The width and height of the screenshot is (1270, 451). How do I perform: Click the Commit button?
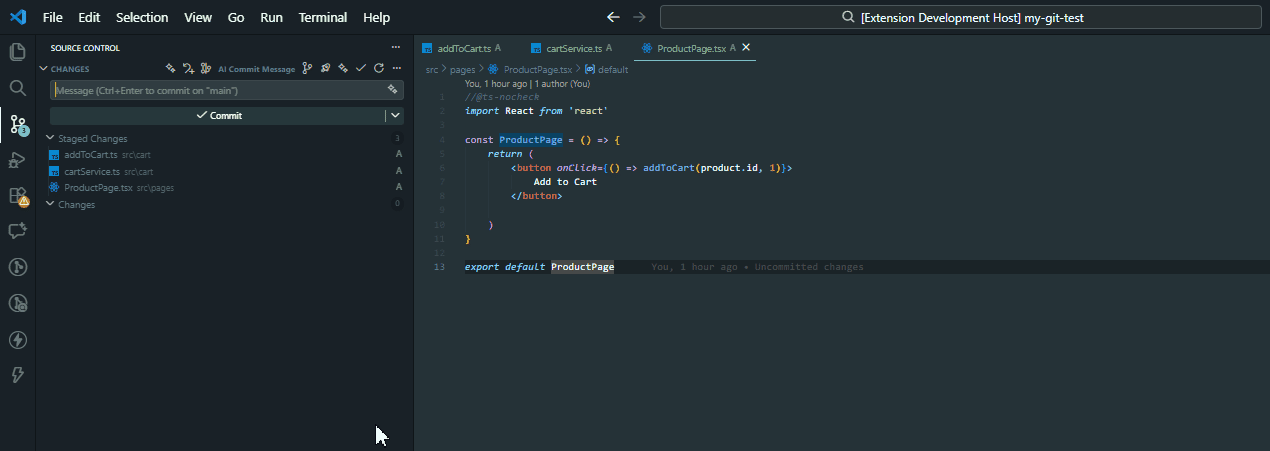tap(218, 115)
